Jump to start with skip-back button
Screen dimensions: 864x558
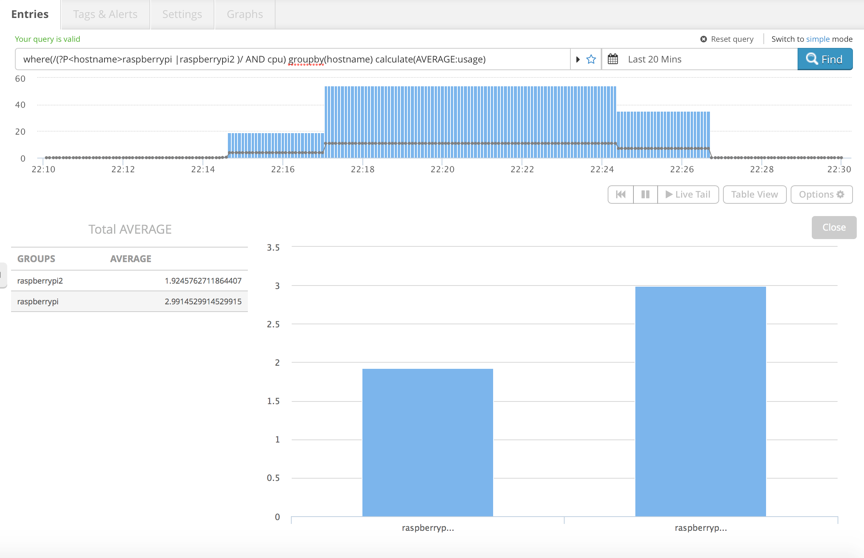620,195
